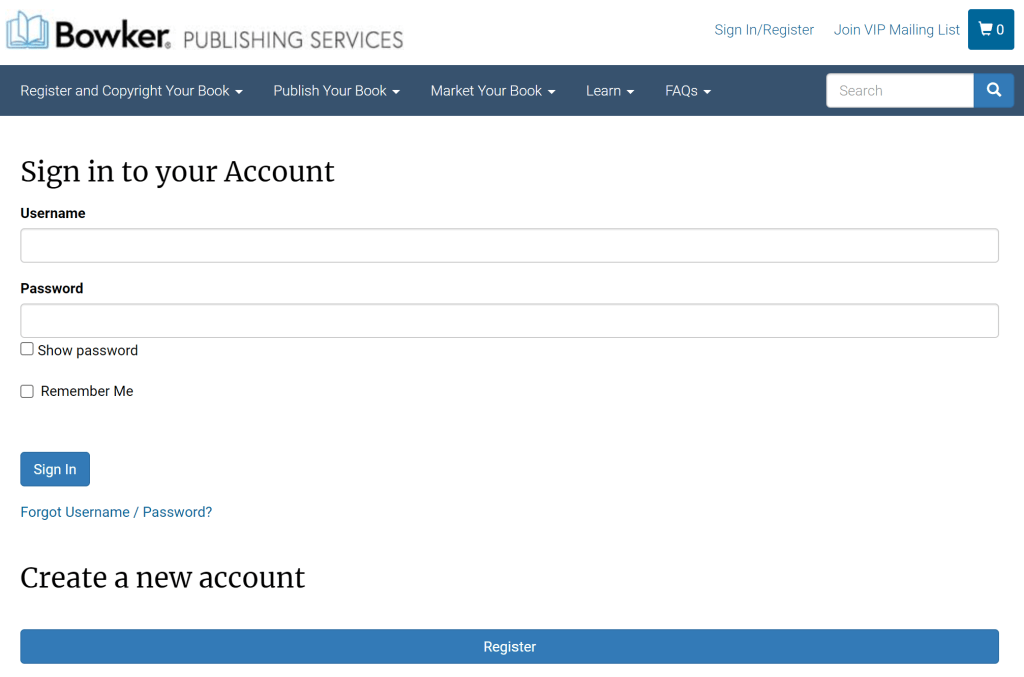Open the Sign In/Register header link
The width and height of the screenshot is (1024, 677).
764,30
